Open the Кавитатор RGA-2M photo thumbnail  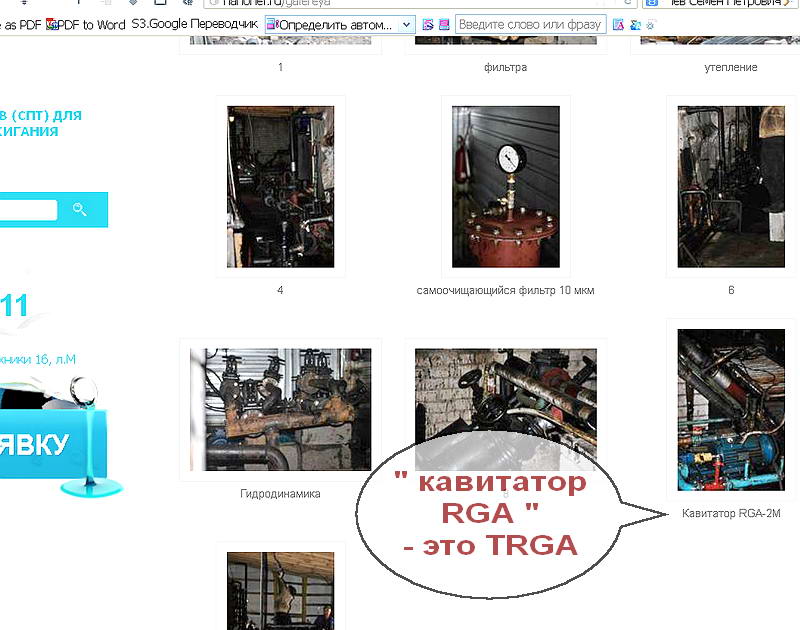(x=731, y=410)
